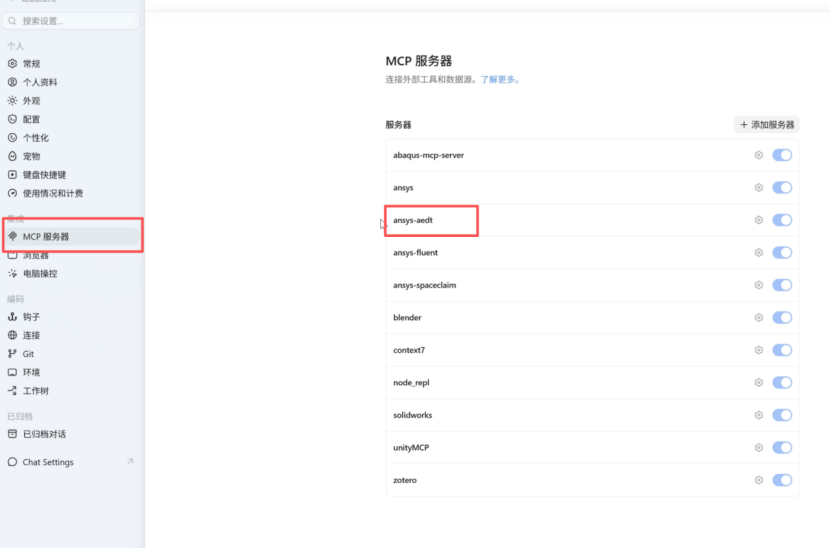Screen dimensions: 831x548
Task: Open the 宠物 settings page
Action: click(71, 156)
